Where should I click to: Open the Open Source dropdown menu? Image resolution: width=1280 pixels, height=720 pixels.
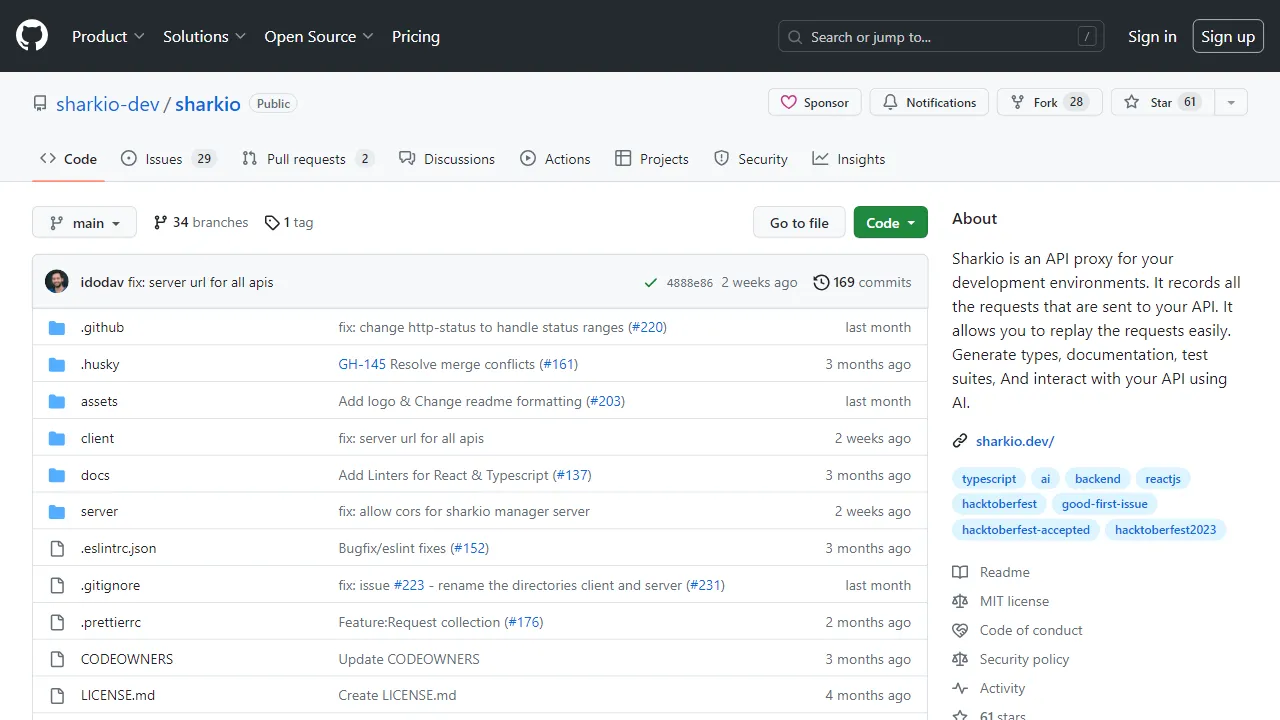[319, 36]
